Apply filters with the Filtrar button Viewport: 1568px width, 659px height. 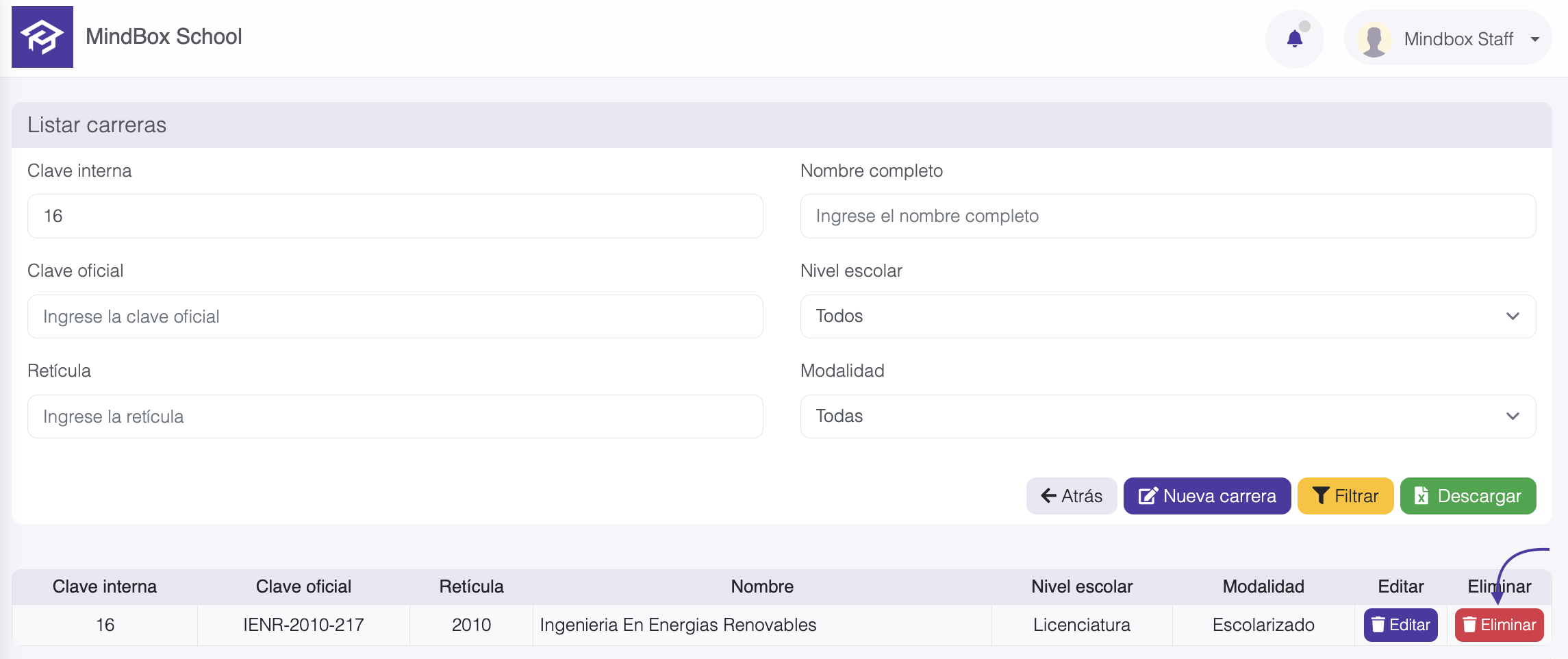click(1345, 495)
